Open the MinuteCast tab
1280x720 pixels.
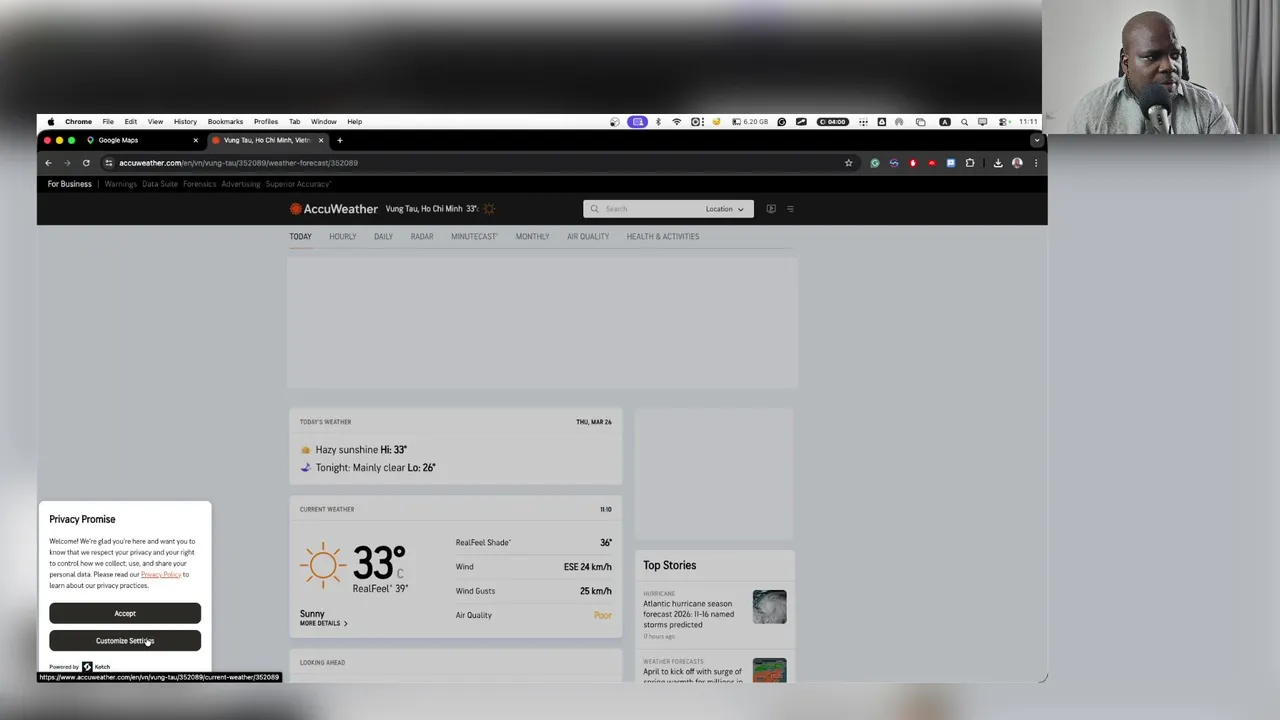(x=474, y=237)
